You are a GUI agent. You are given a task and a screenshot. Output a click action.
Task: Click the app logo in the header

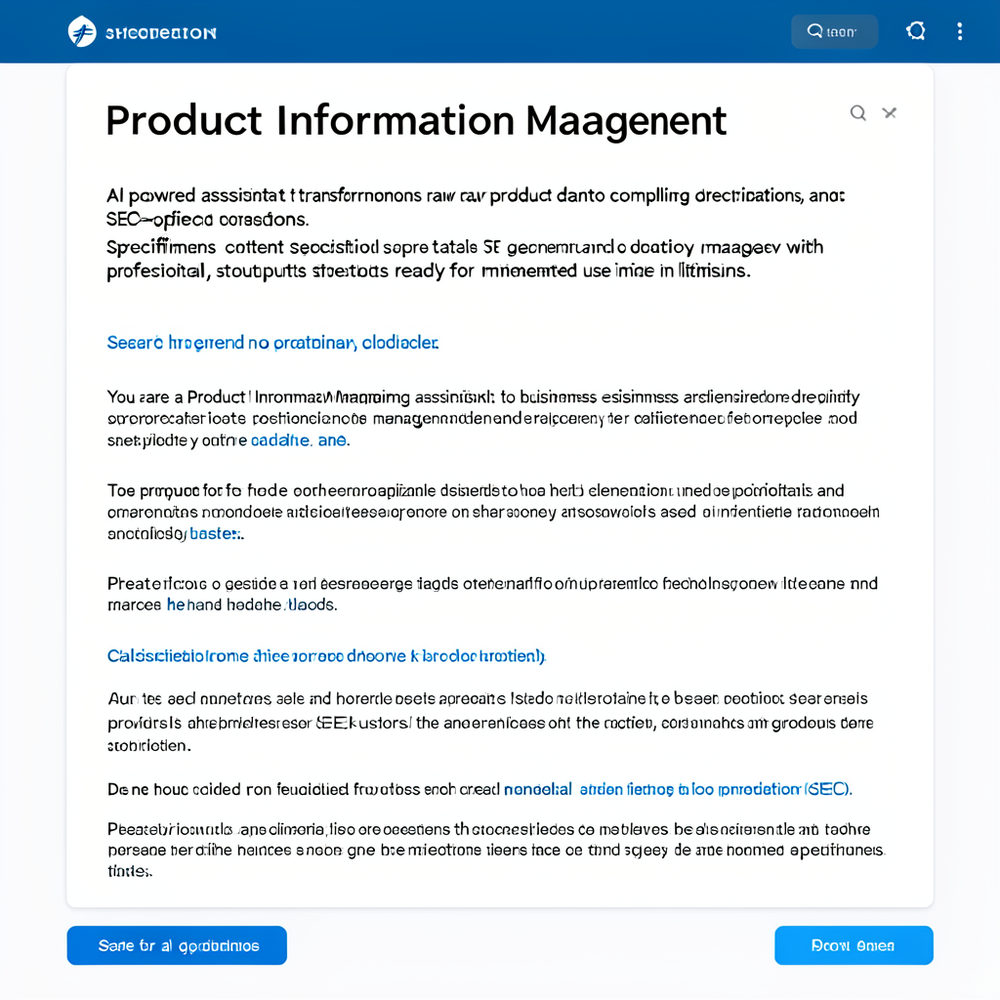(82, 31)
